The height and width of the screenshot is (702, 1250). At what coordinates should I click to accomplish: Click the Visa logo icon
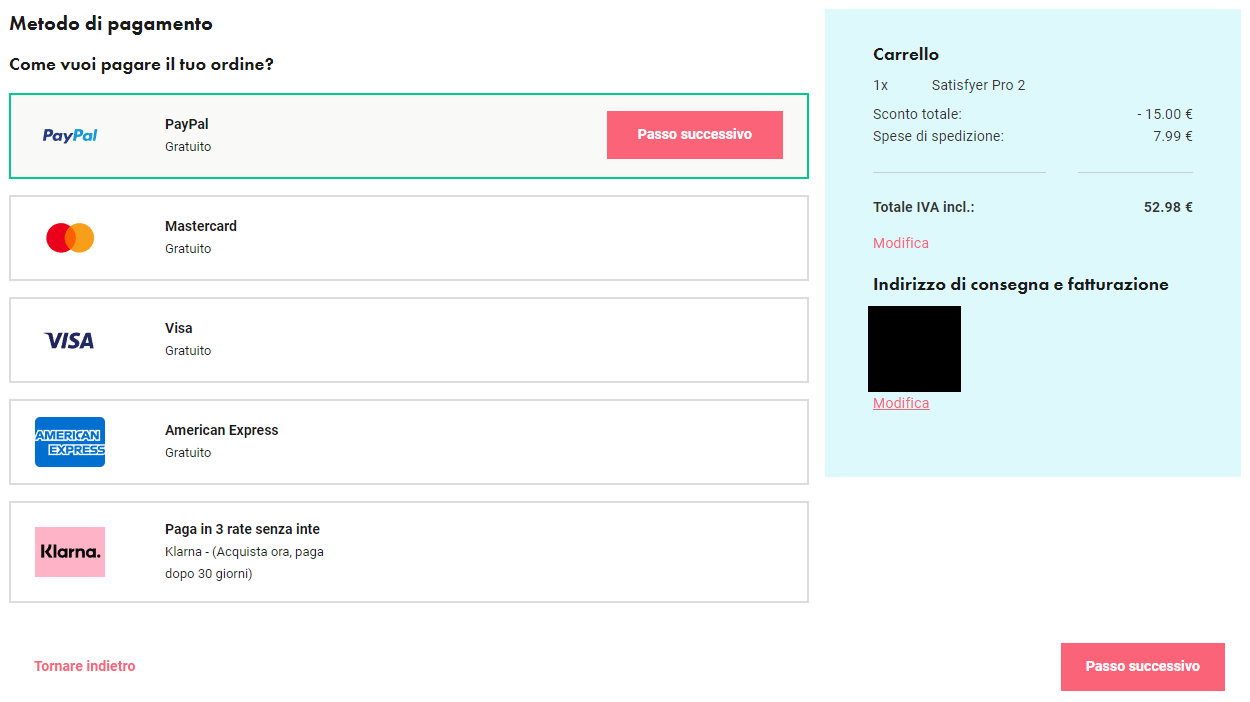coord(70,341)
